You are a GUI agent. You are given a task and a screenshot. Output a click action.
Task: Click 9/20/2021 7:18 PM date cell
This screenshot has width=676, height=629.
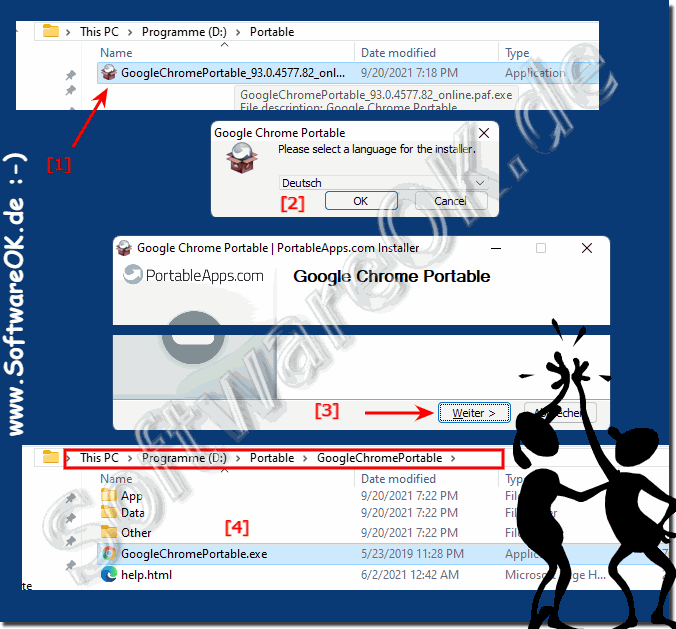tap(410, 73)
